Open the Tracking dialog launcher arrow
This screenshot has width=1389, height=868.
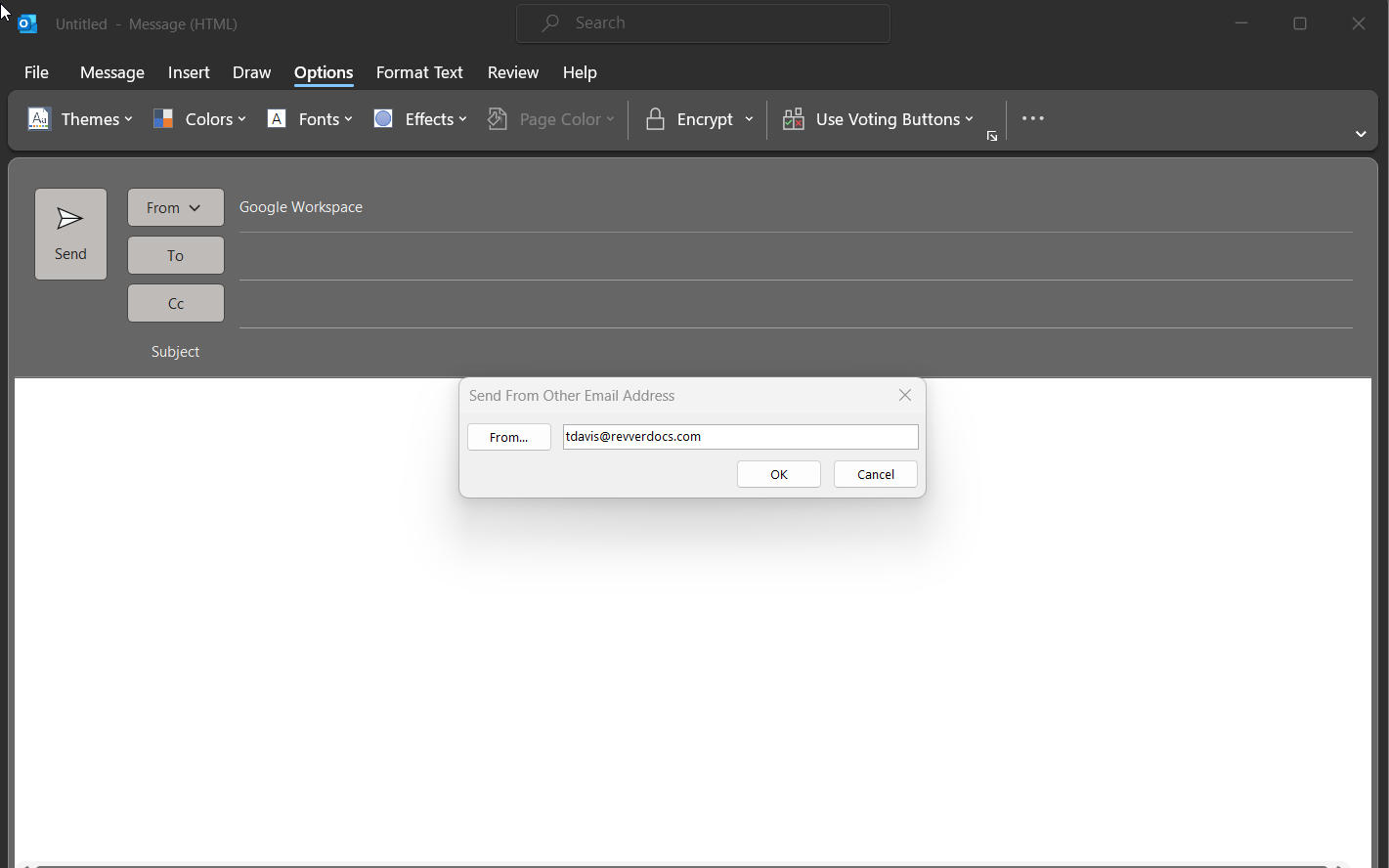click(x=992, y=136)
